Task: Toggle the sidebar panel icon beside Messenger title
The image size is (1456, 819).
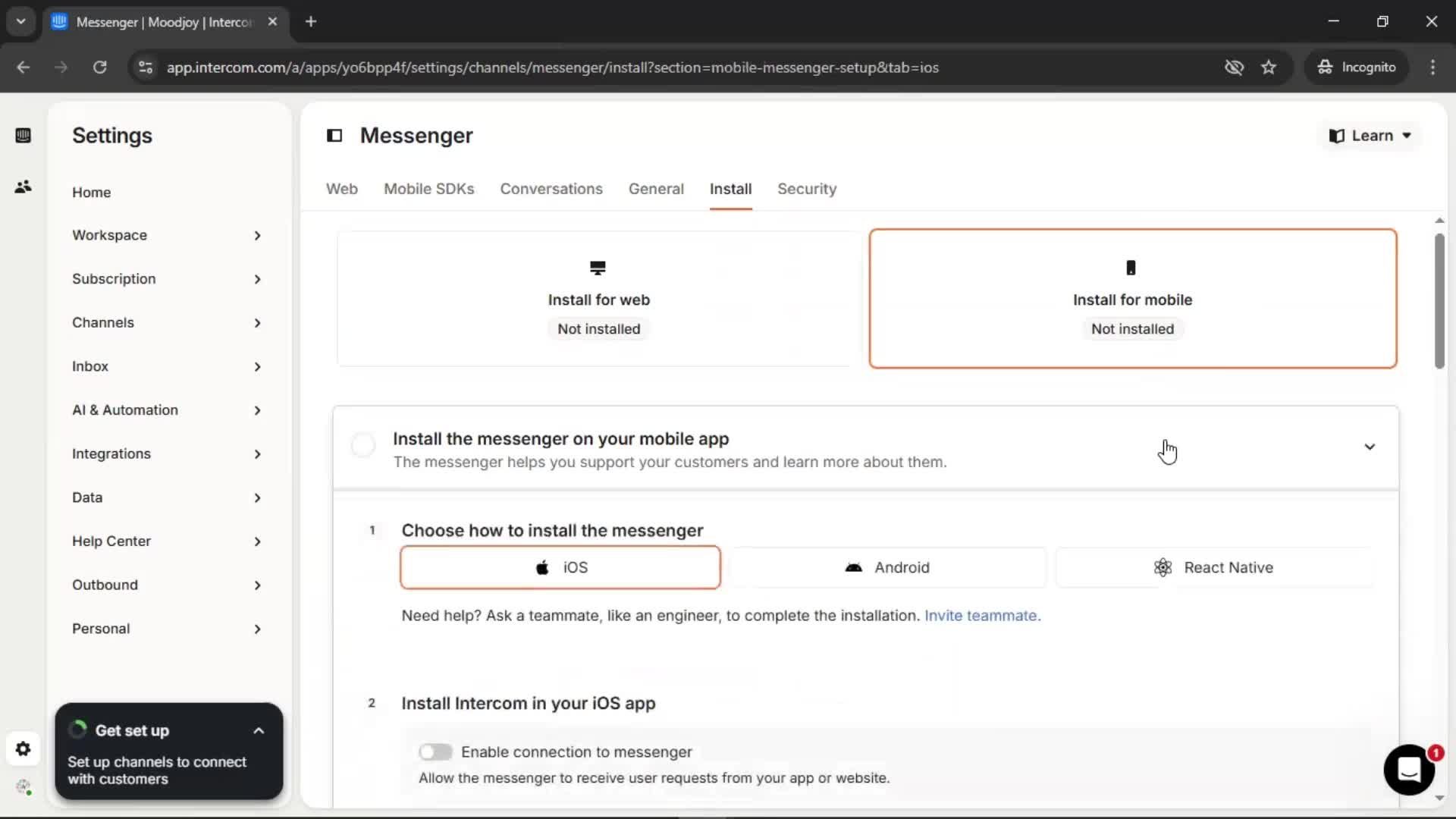Action: [334, 136]
